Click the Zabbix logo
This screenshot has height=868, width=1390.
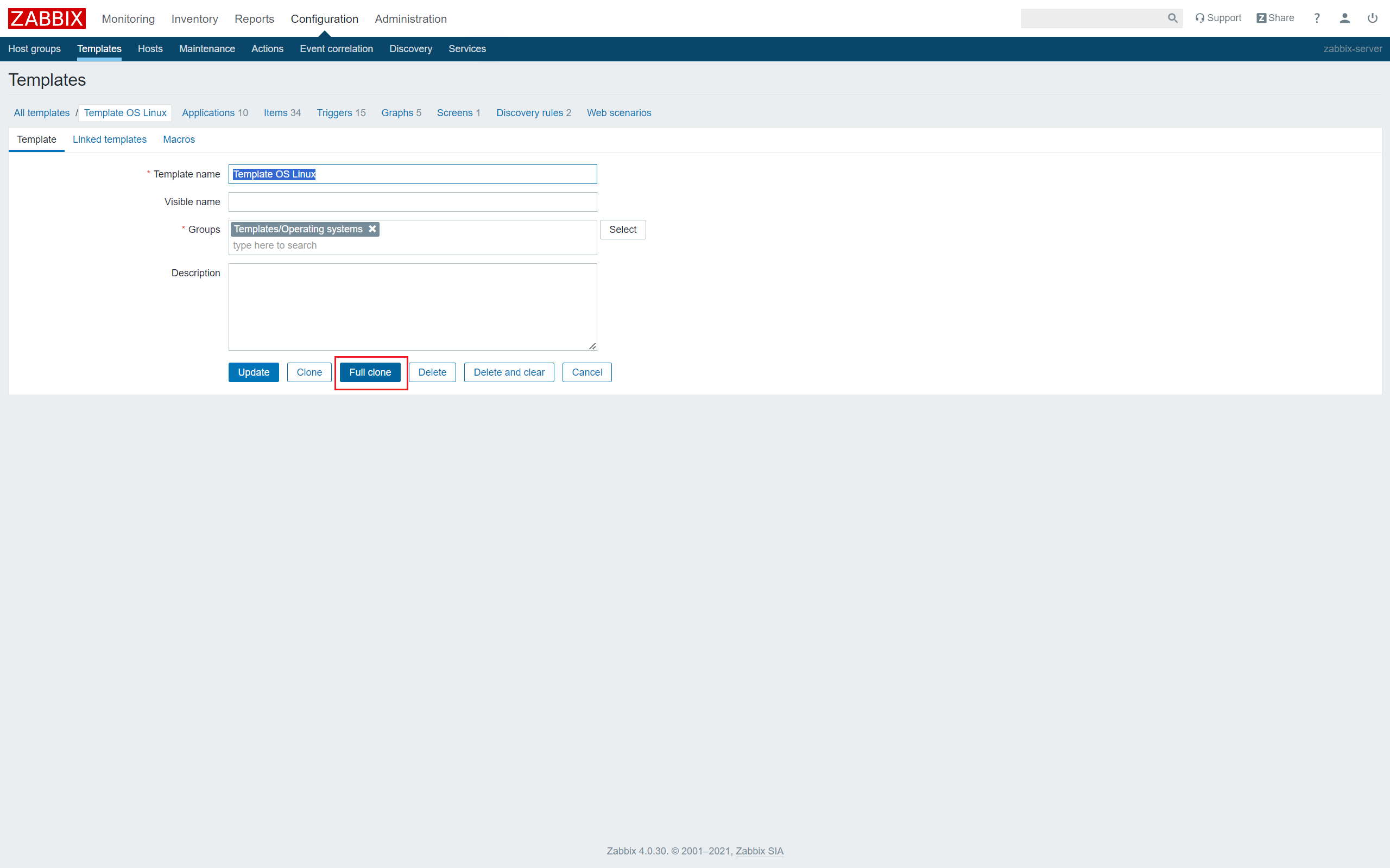(x=47, y=18)
